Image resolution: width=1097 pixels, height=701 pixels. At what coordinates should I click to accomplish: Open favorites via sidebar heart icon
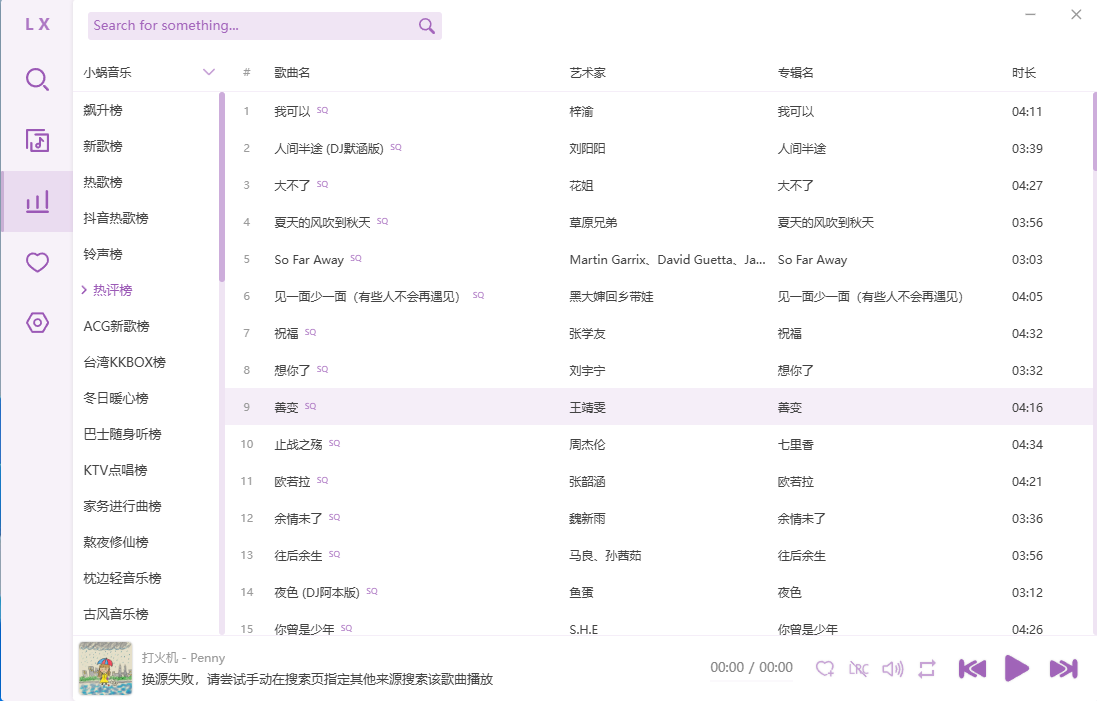(x=37, y=263)
